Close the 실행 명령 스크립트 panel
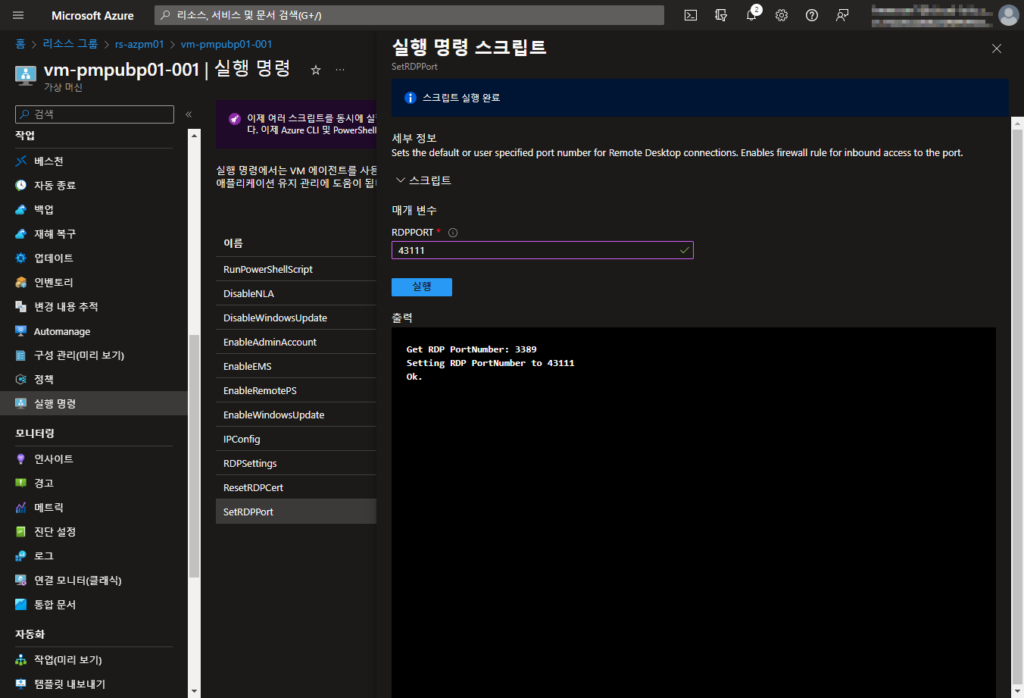 pos(997,48)
